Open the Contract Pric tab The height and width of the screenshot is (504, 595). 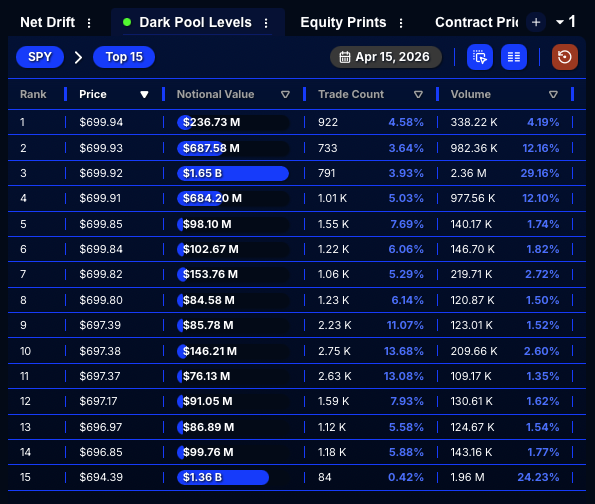point(477,22)
